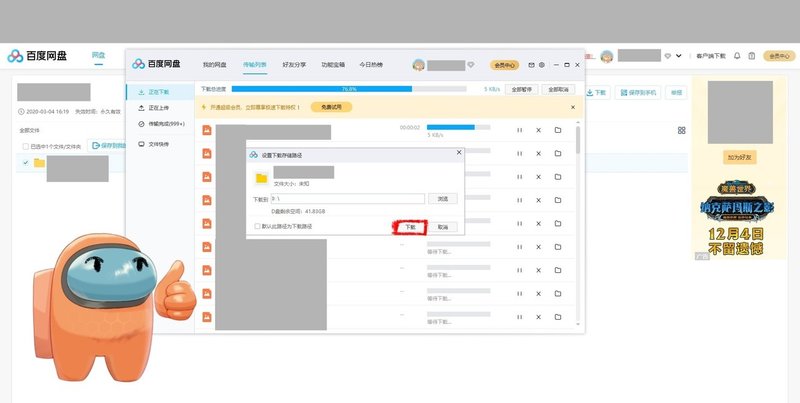Open settings gear in client title bar
The height and width of the screenshot is (403, 800).
[542, 65]
